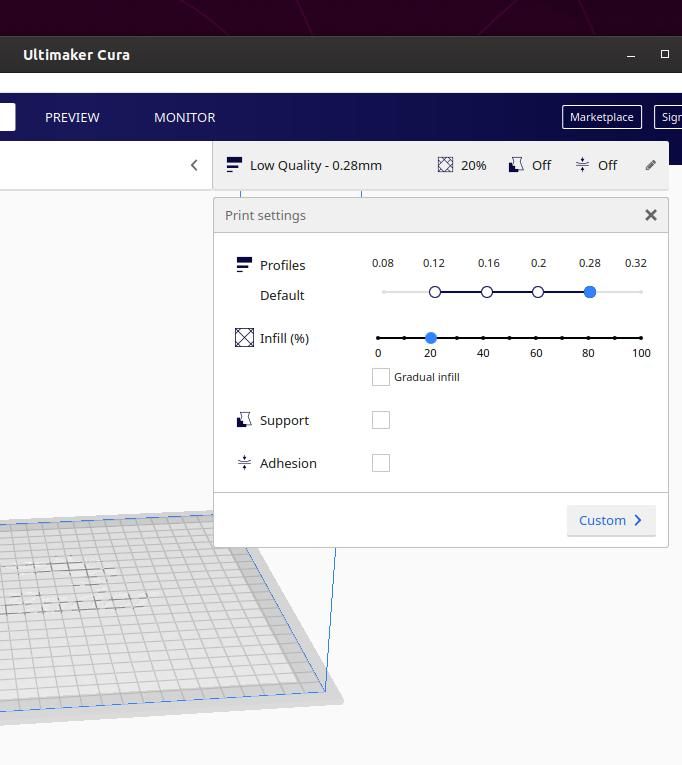Minimize the Ultimaker Cura window
This screenshot has height=765, width=682.
pos(631,55)
